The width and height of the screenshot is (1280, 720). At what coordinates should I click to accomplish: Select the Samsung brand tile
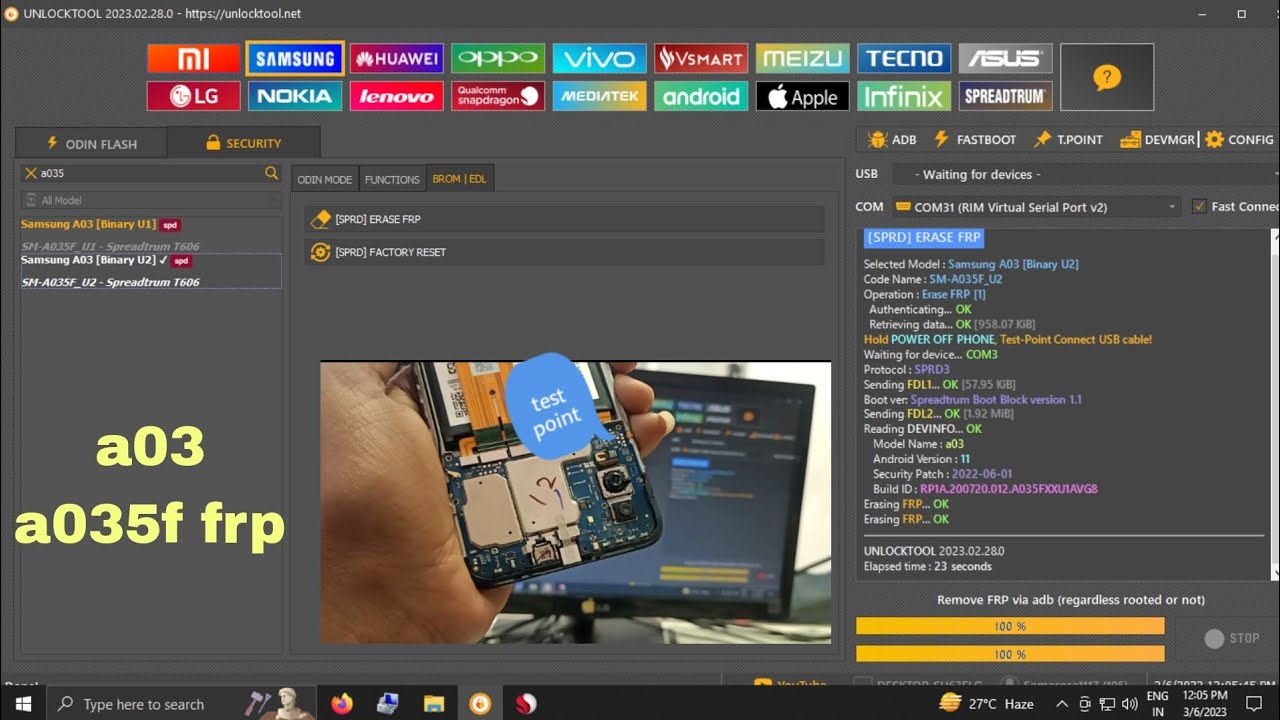(295, 59)
